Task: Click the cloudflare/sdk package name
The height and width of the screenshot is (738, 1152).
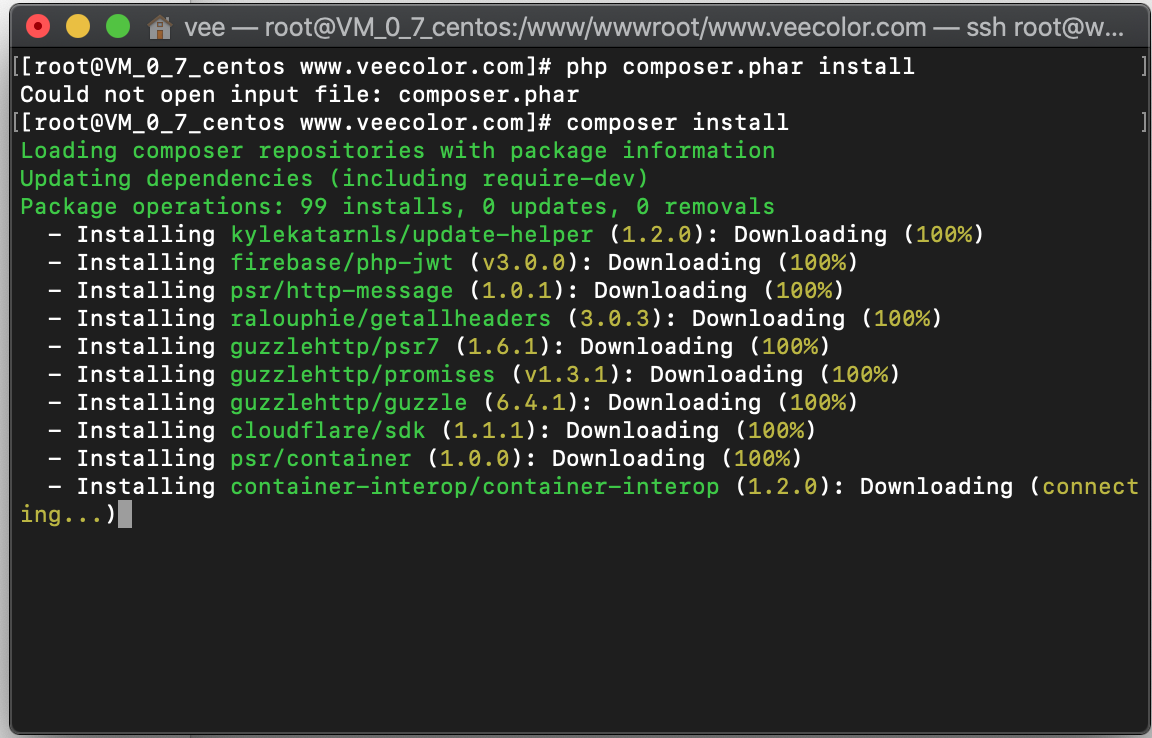Action: 328,430
